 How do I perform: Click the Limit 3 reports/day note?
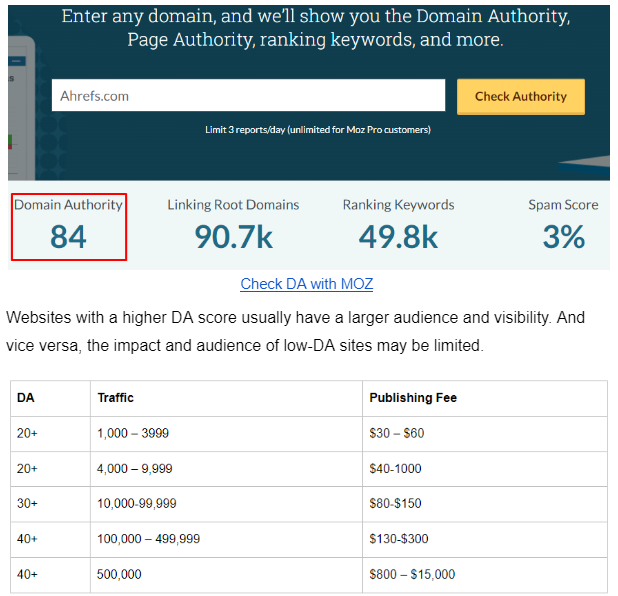[318, 130]
